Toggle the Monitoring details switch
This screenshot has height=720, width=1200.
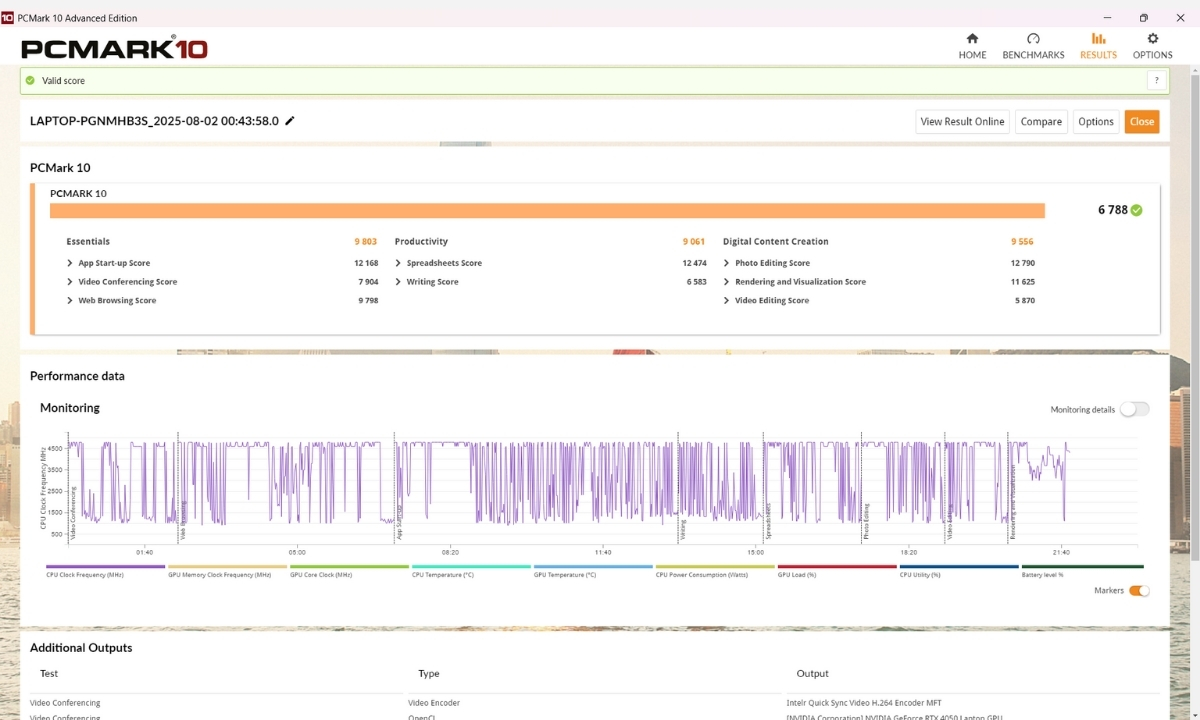pos(1134,409)
